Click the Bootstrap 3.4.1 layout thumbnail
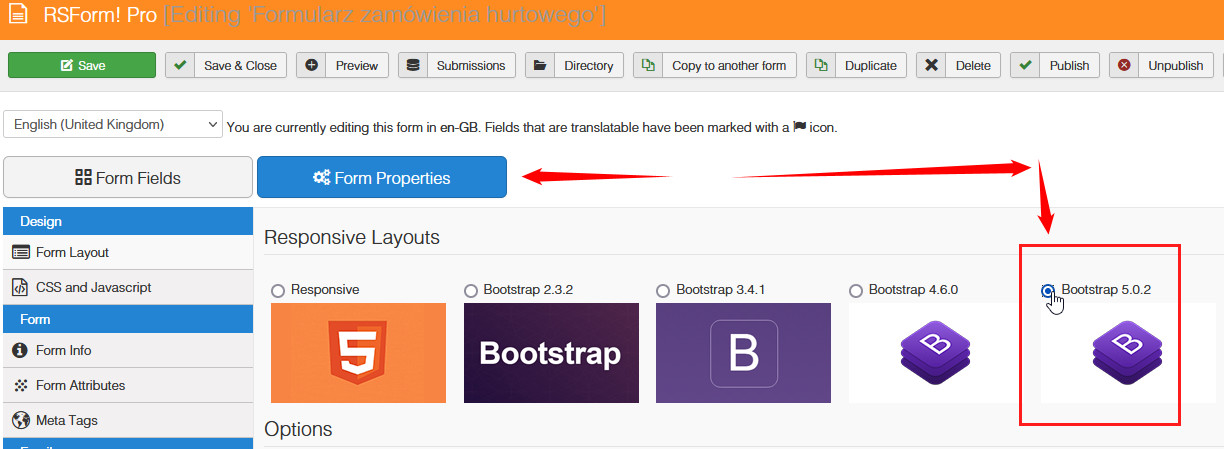 (743, 353)
